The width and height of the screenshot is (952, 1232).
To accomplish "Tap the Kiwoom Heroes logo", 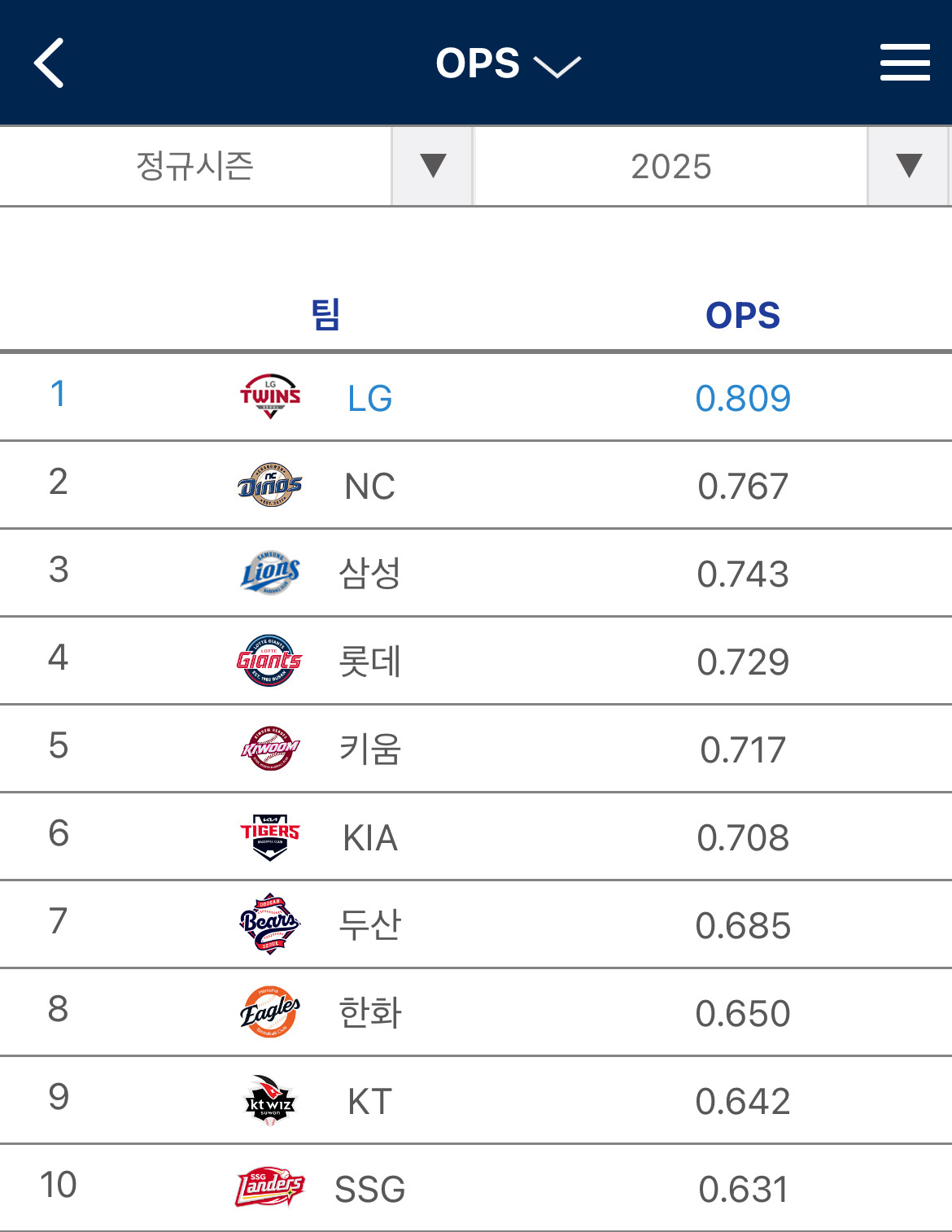I will [x=270, y=749].
